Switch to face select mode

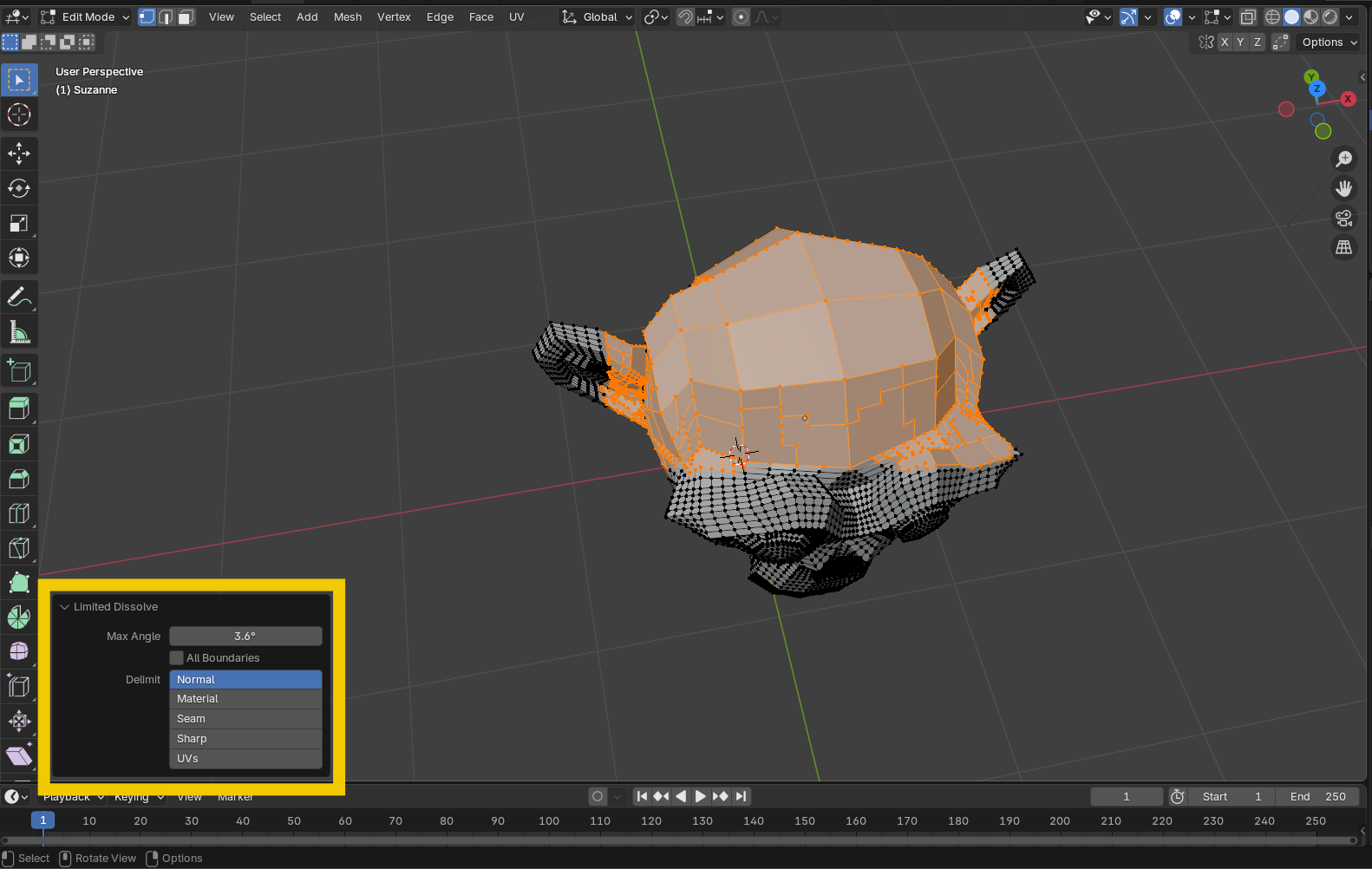(x=186, y=16)
